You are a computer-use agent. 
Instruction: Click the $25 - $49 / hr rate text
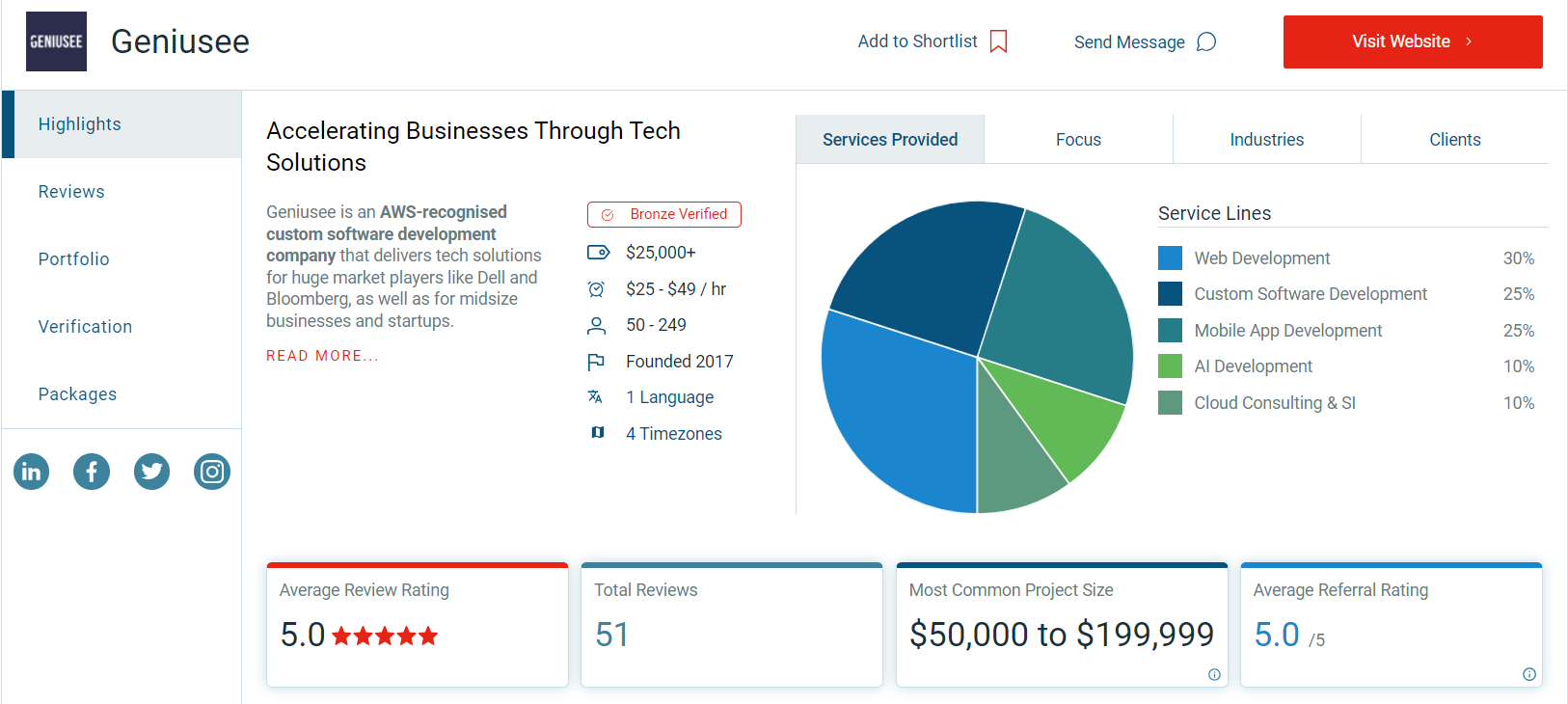676,289
